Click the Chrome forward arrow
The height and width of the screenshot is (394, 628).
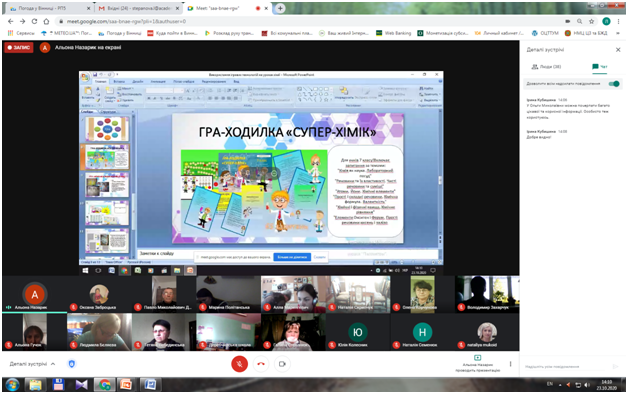pos(22,22)
